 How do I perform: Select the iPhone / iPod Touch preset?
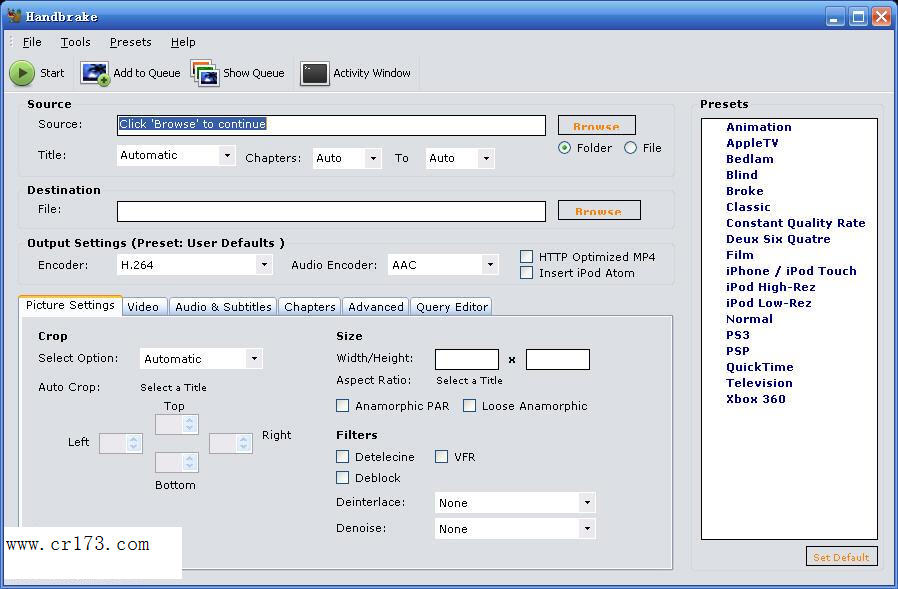[x=791, y=272]
